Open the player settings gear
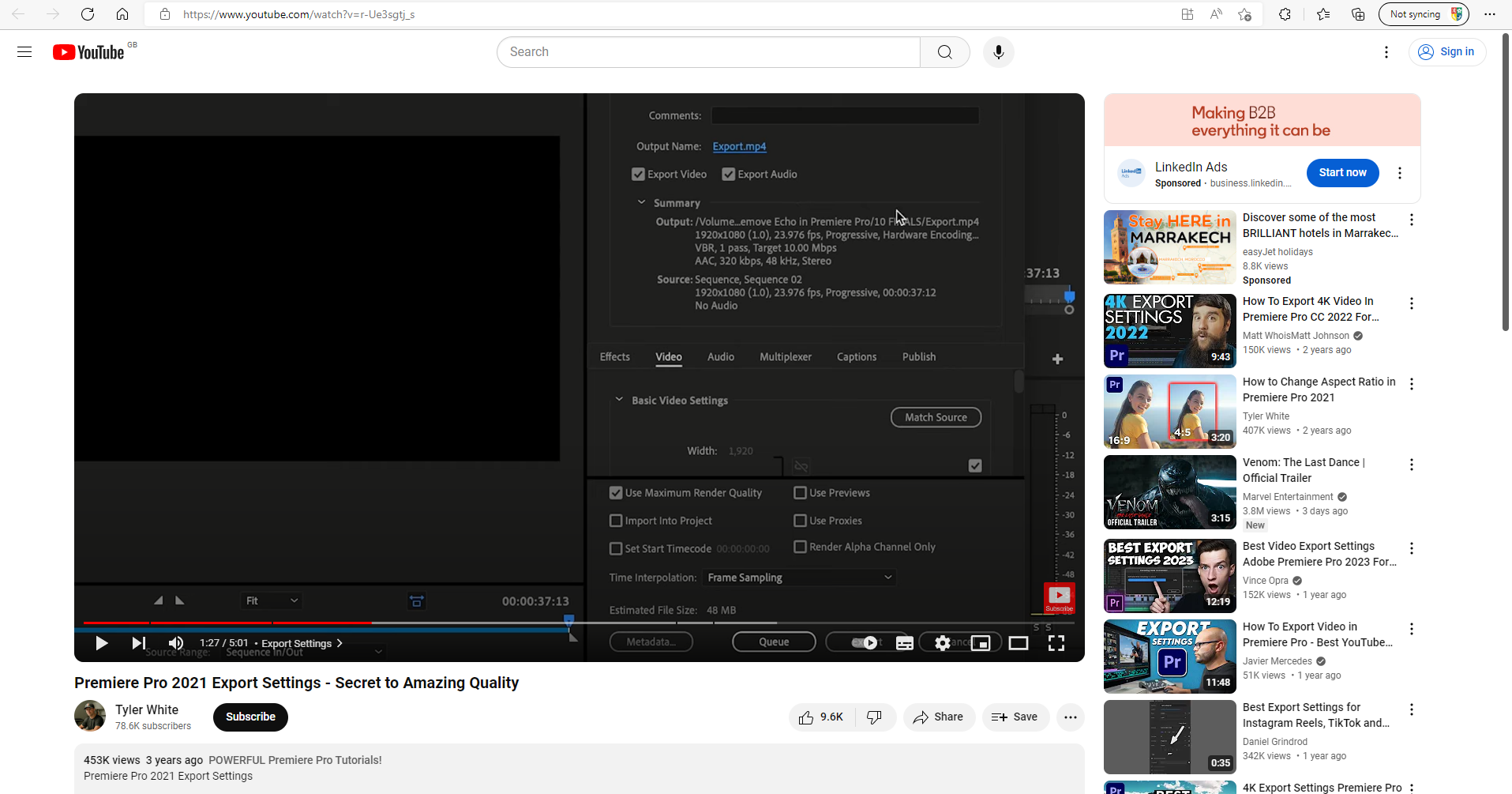 [x=943, y=643]
